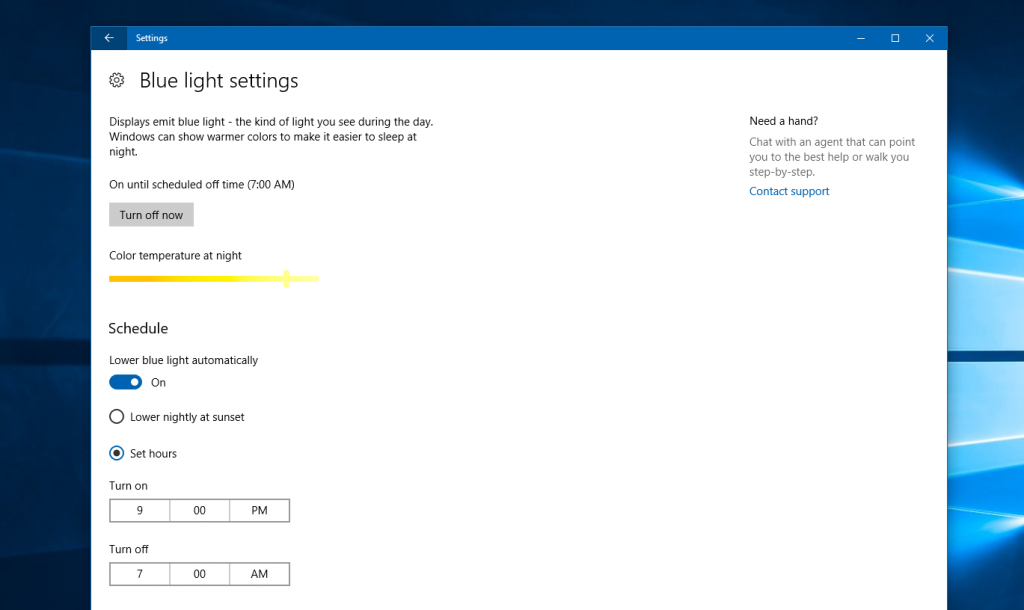Screen dimensions: 1024x610
Task: Open the Turn off AM selector
Action: click(x=259, y=574)
